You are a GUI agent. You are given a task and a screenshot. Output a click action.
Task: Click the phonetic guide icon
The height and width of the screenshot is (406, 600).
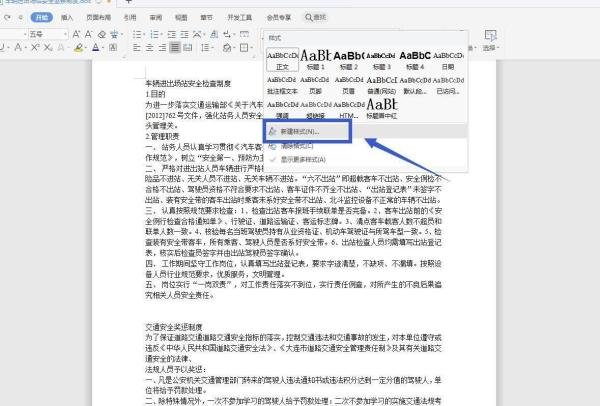tap(114, 34)
